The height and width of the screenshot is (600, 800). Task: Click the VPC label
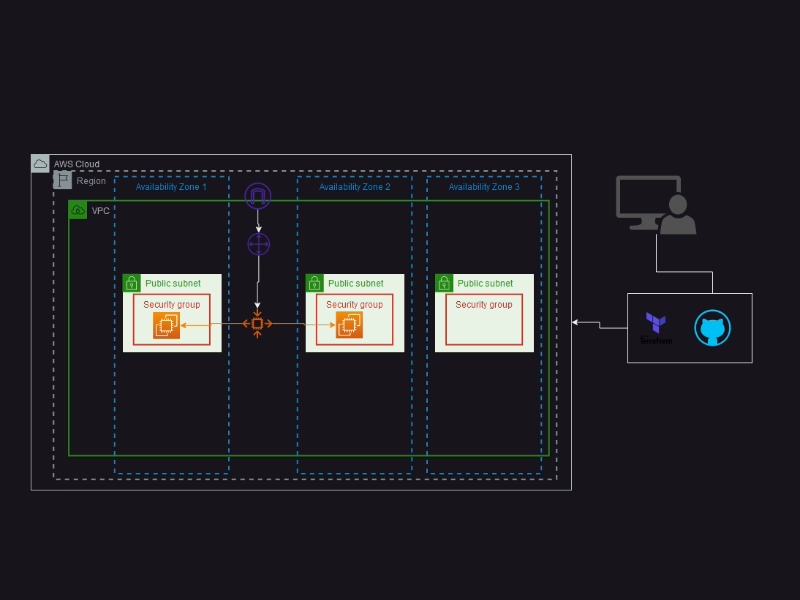point(101,211)
